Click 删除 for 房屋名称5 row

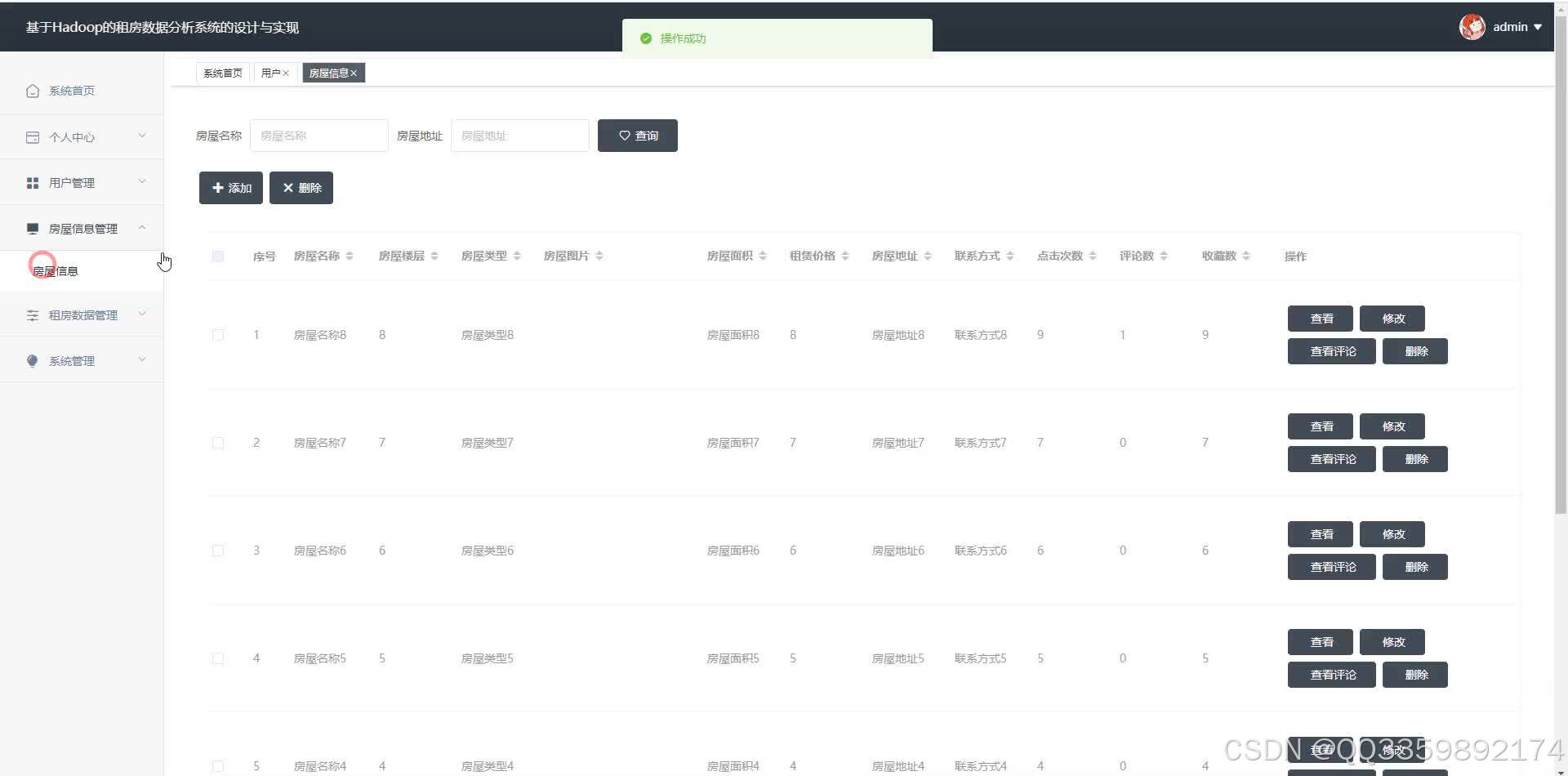tap(1415, 675)
